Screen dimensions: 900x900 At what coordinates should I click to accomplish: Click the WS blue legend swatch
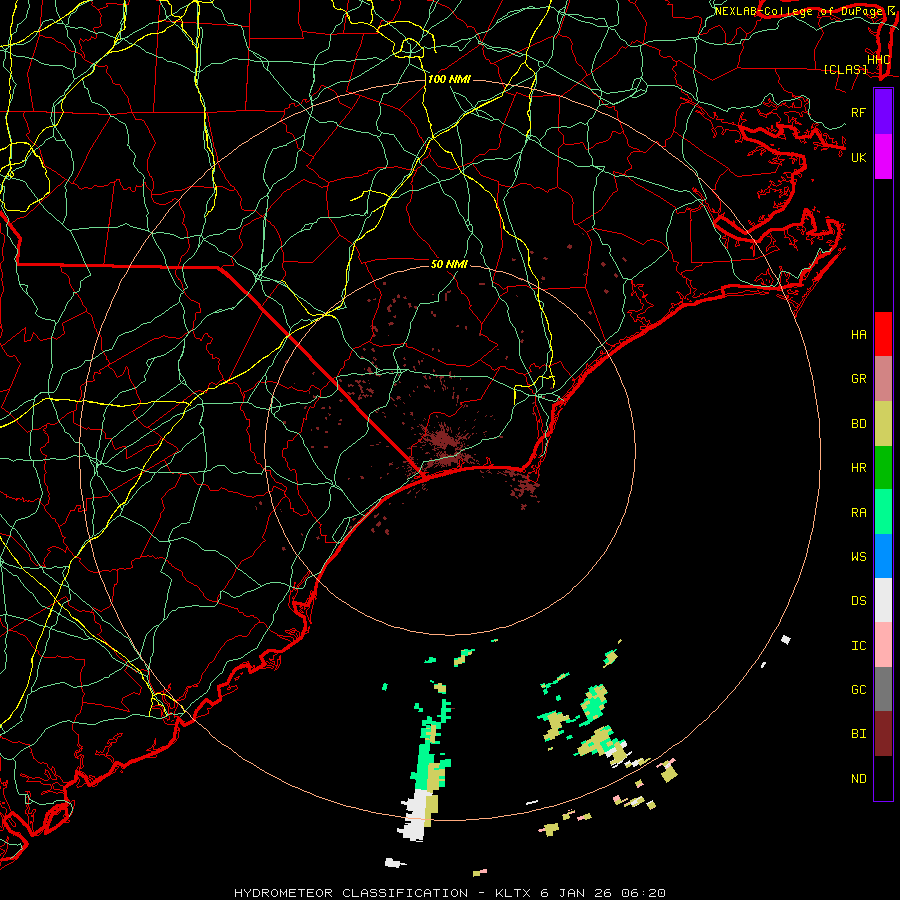click(883, 556)
